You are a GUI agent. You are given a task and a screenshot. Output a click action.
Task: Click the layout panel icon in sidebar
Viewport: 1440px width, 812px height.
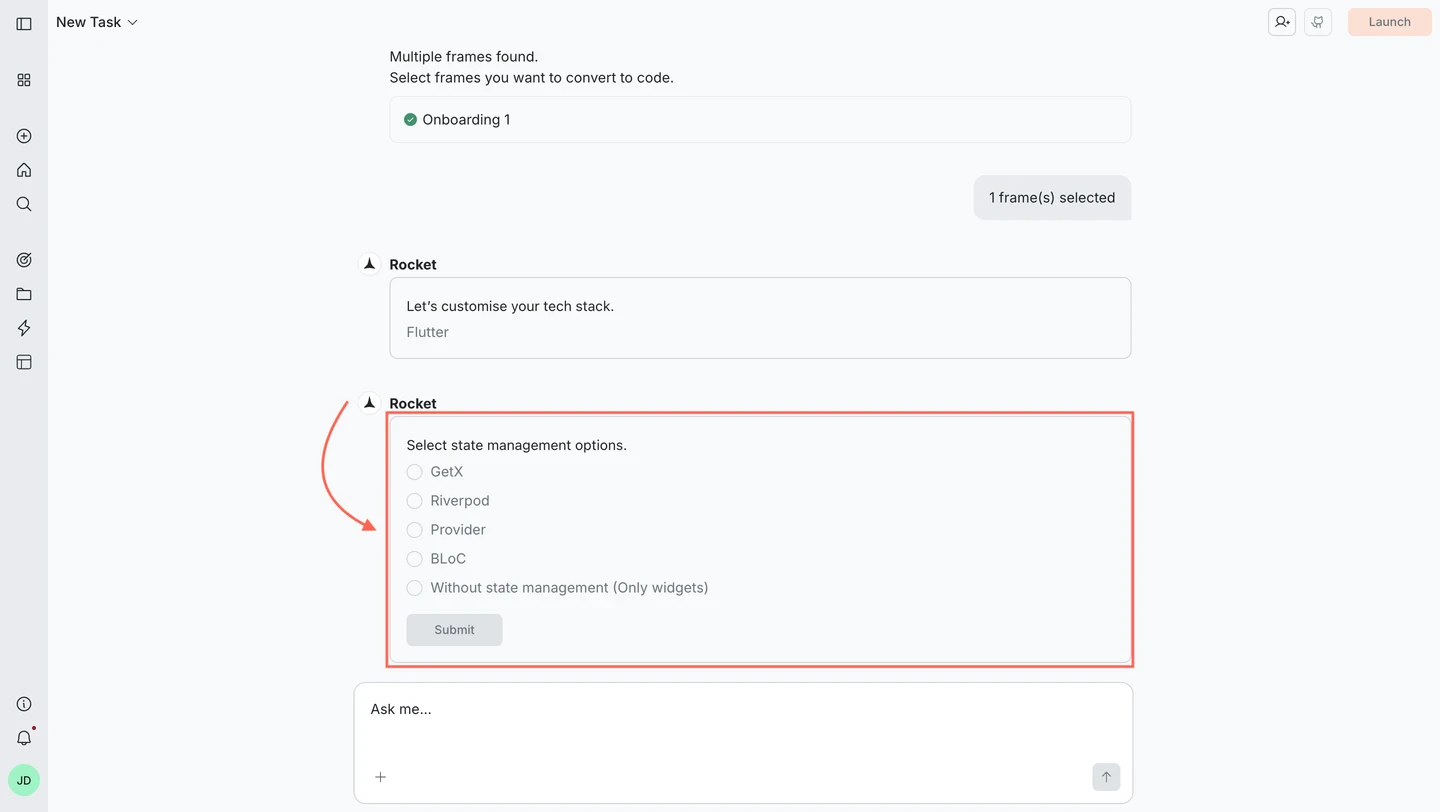click(24, 362)
